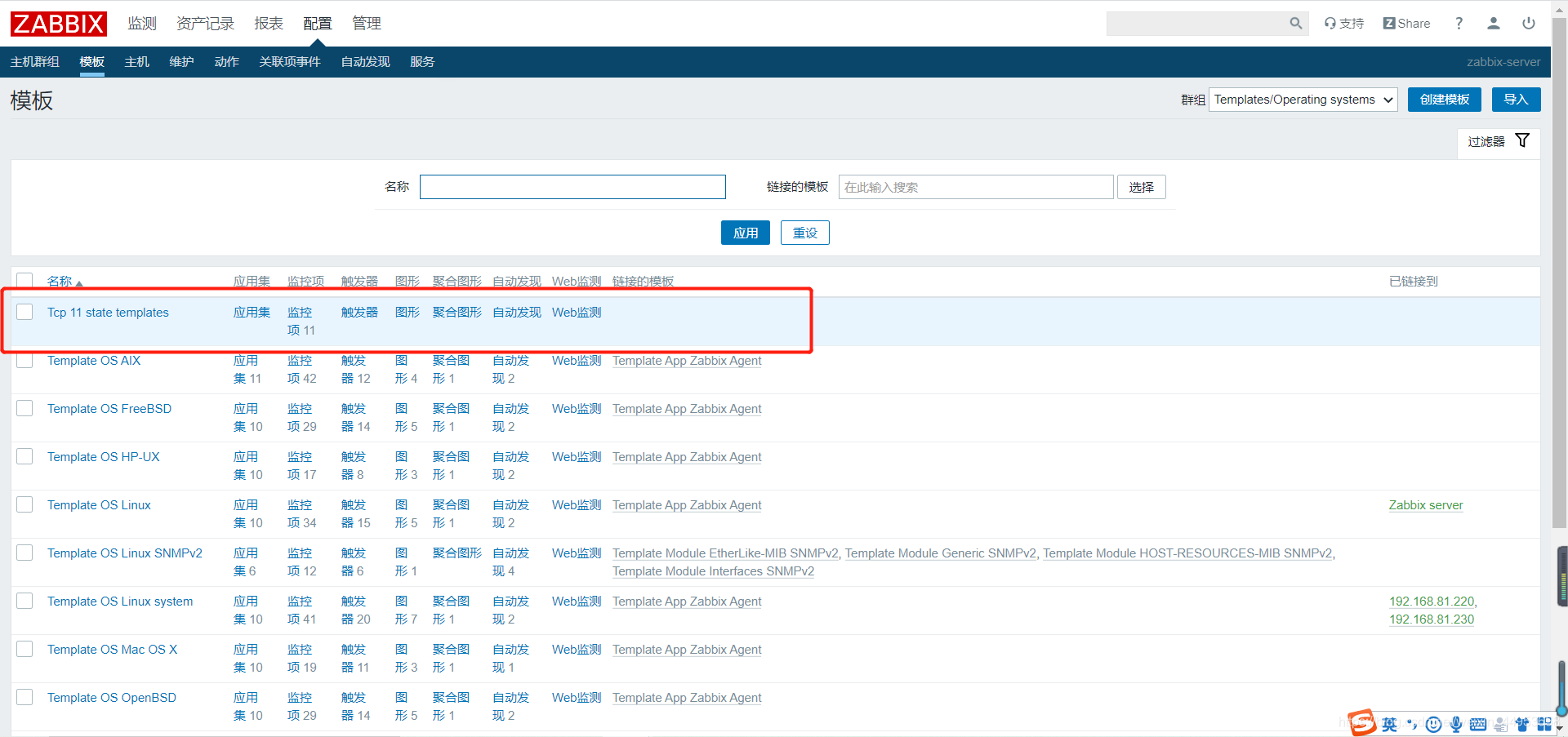Open 监控项 11 for Tcp 11 state templates
This screenshot has width=1568, height=737.
pyautogui.click(x=301, y=322)
